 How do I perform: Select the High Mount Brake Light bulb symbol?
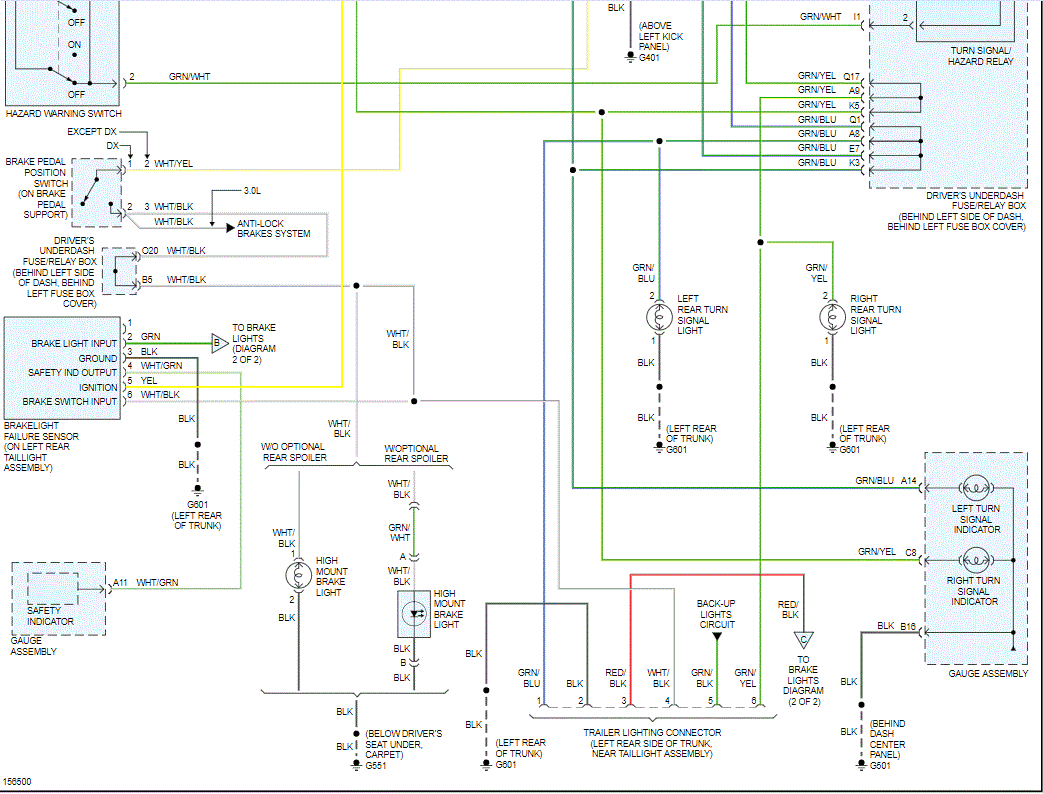(x=298, y=575)
